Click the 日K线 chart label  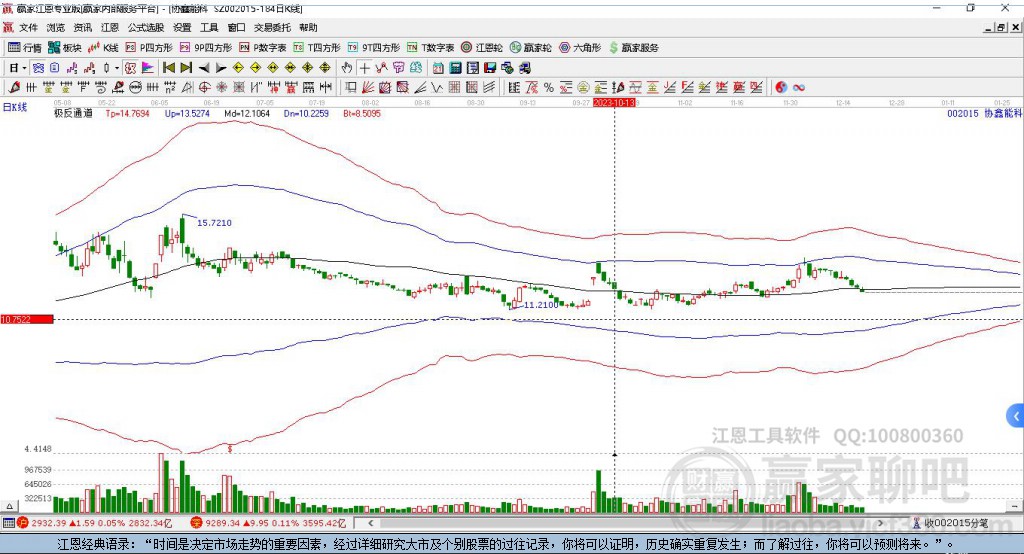(x=15, y=107)
